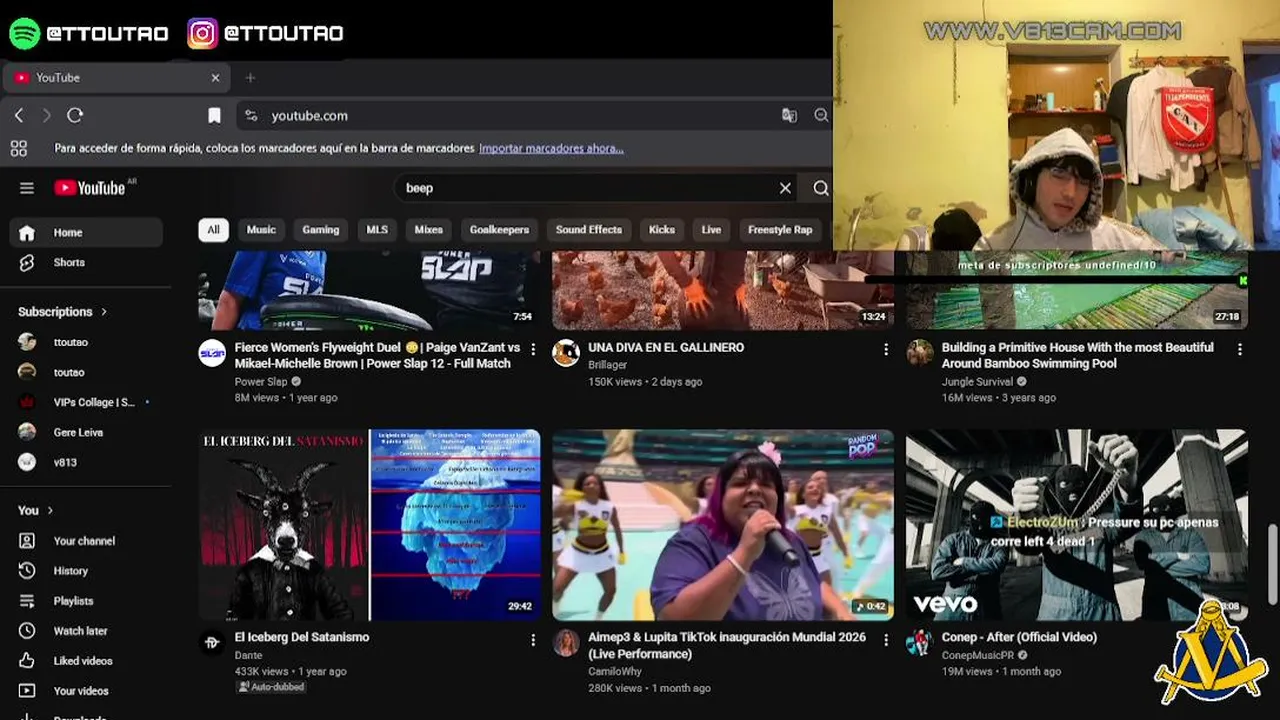The height and width of the screenshot is (720, 1280).
Task: Select Home in the sidebar
Action: tap(86, 232)
